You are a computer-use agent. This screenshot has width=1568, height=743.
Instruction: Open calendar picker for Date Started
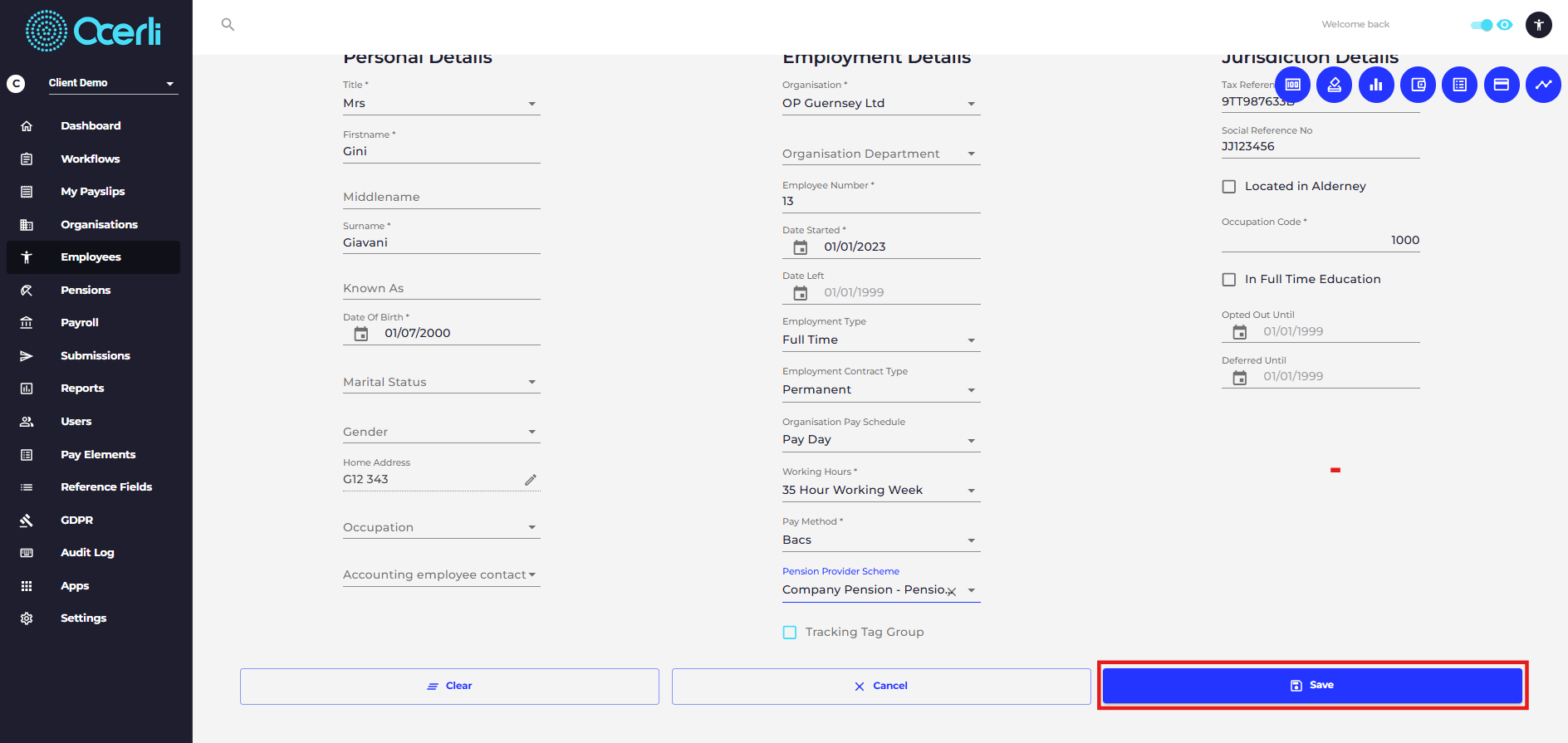801,247
